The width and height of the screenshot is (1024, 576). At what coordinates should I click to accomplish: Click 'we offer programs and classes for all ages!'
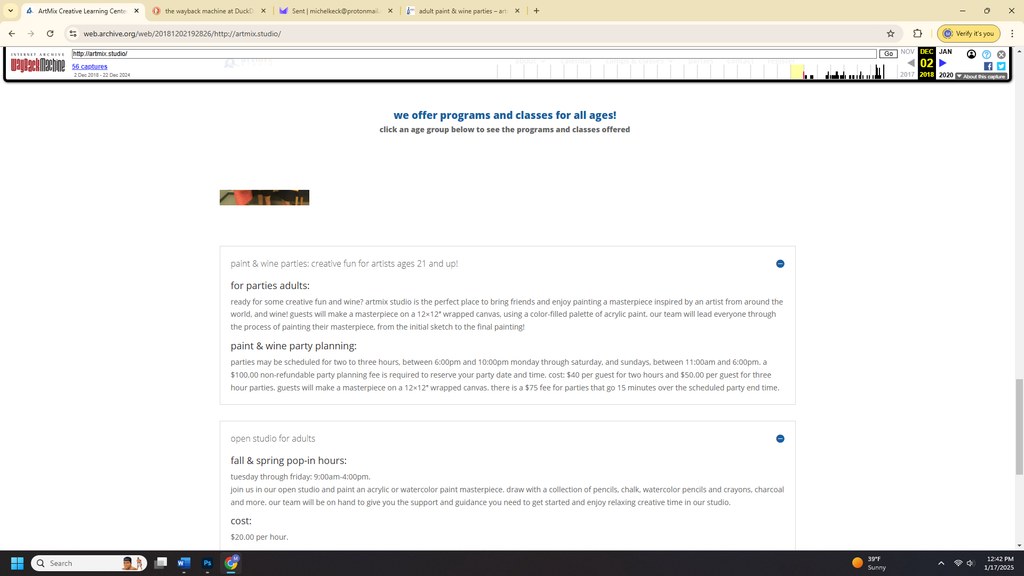pos(505,115)
